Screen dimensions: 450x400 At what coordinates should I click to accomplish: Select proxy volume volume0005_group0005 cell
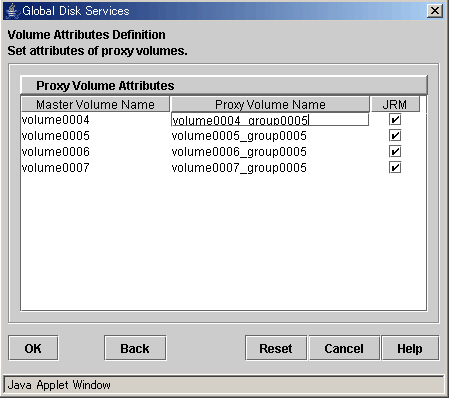coord(270,136)
